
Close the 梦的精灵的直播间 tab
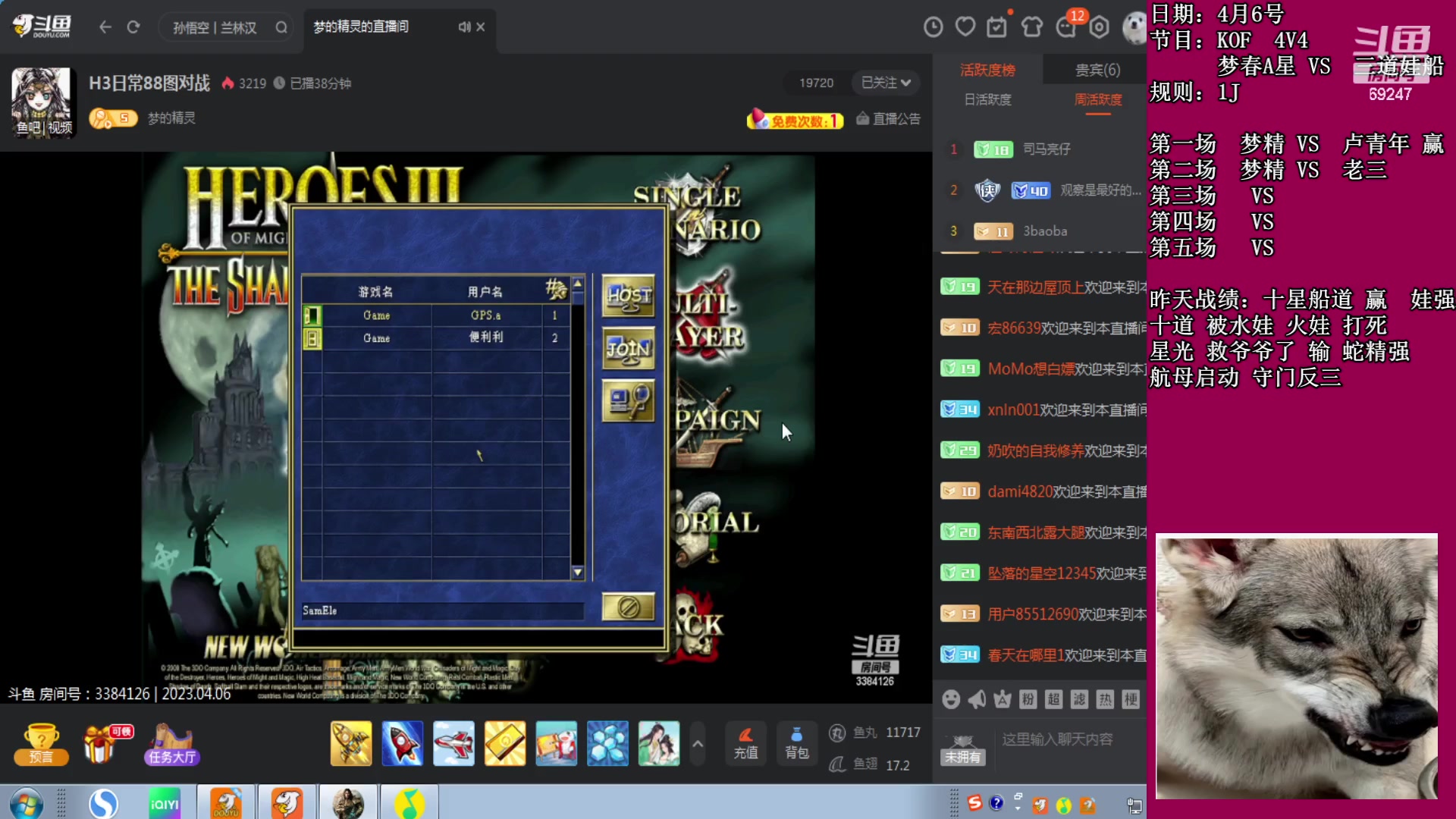481,27
